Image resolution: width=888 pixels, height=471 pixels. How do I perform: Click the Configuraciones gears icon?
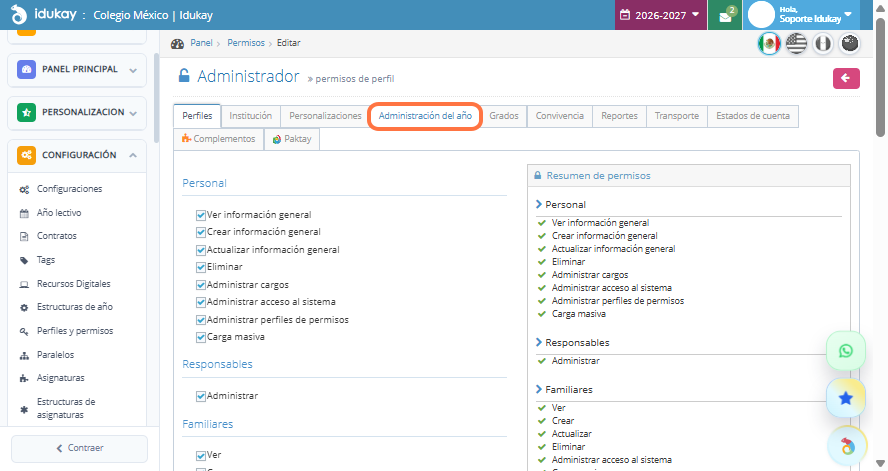pos(24,190)
